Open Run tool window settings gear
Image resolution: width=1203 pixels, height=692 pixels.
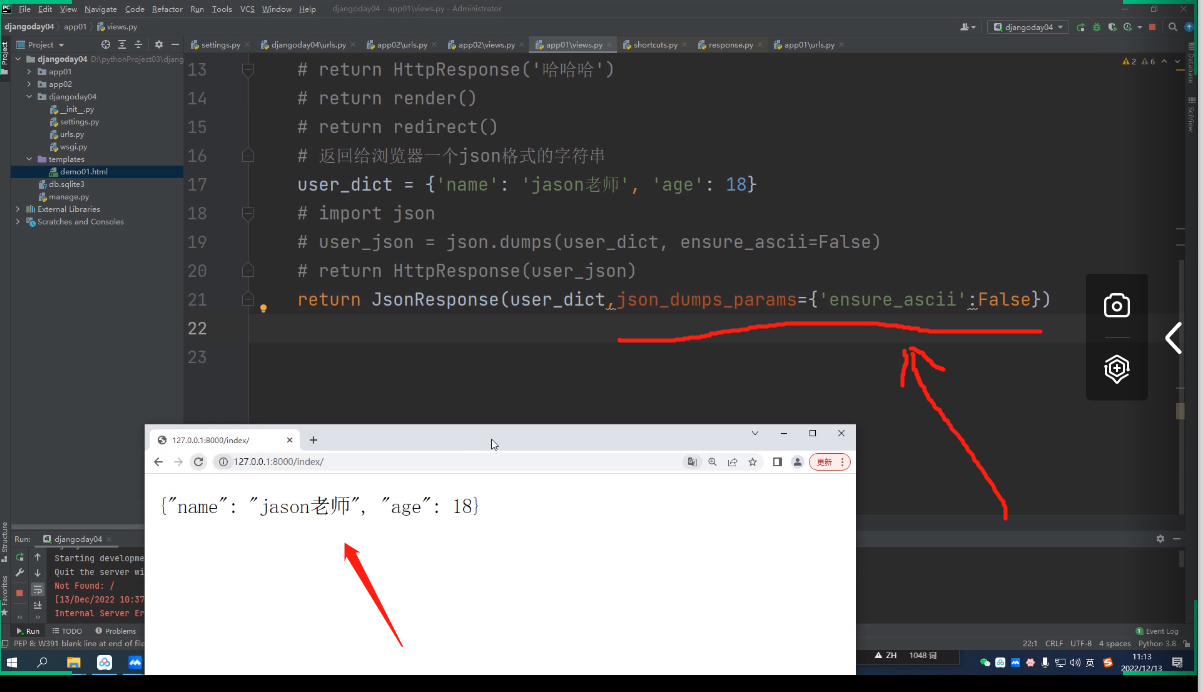point(1161,539)
